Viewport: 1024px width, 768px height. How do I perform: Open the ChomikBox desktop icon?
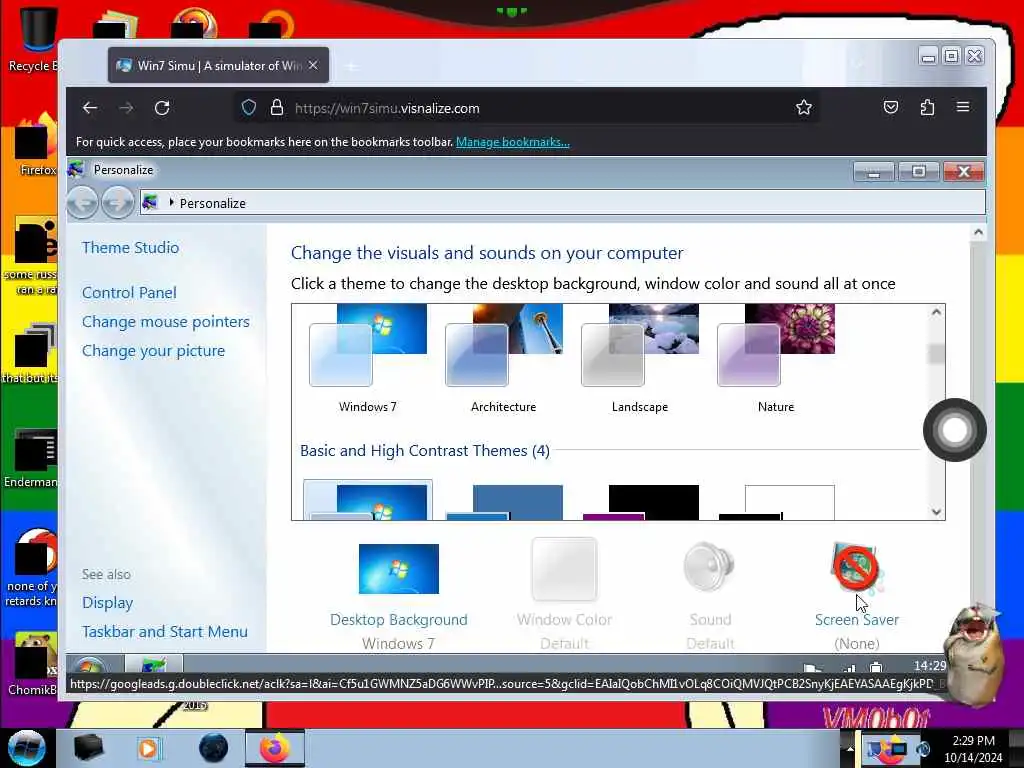pyautogui.click(x=33, y=663)
